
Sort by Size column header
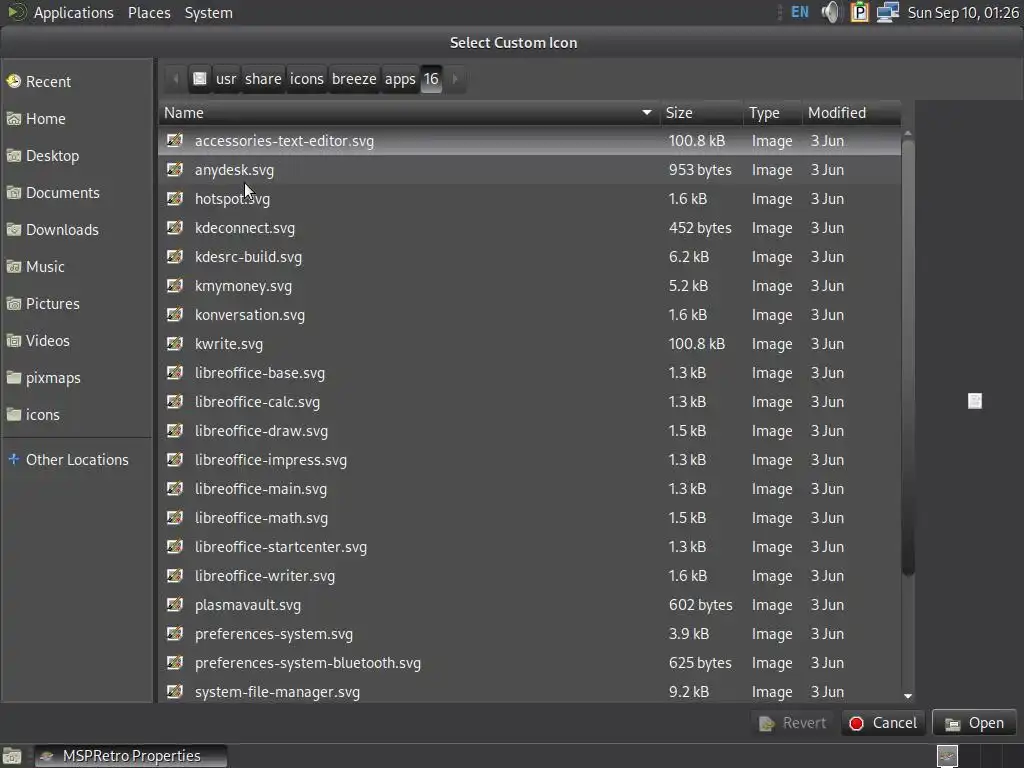pos(701,113)
